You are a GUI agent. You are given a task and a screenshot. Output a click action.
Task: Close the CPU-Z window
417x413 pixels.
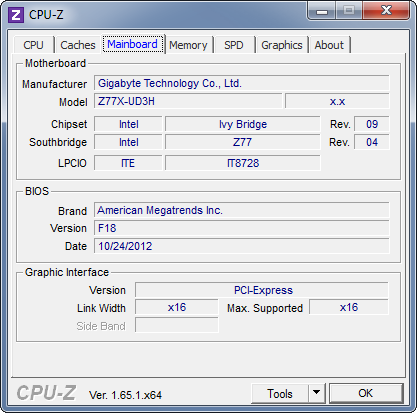[386, 11]
